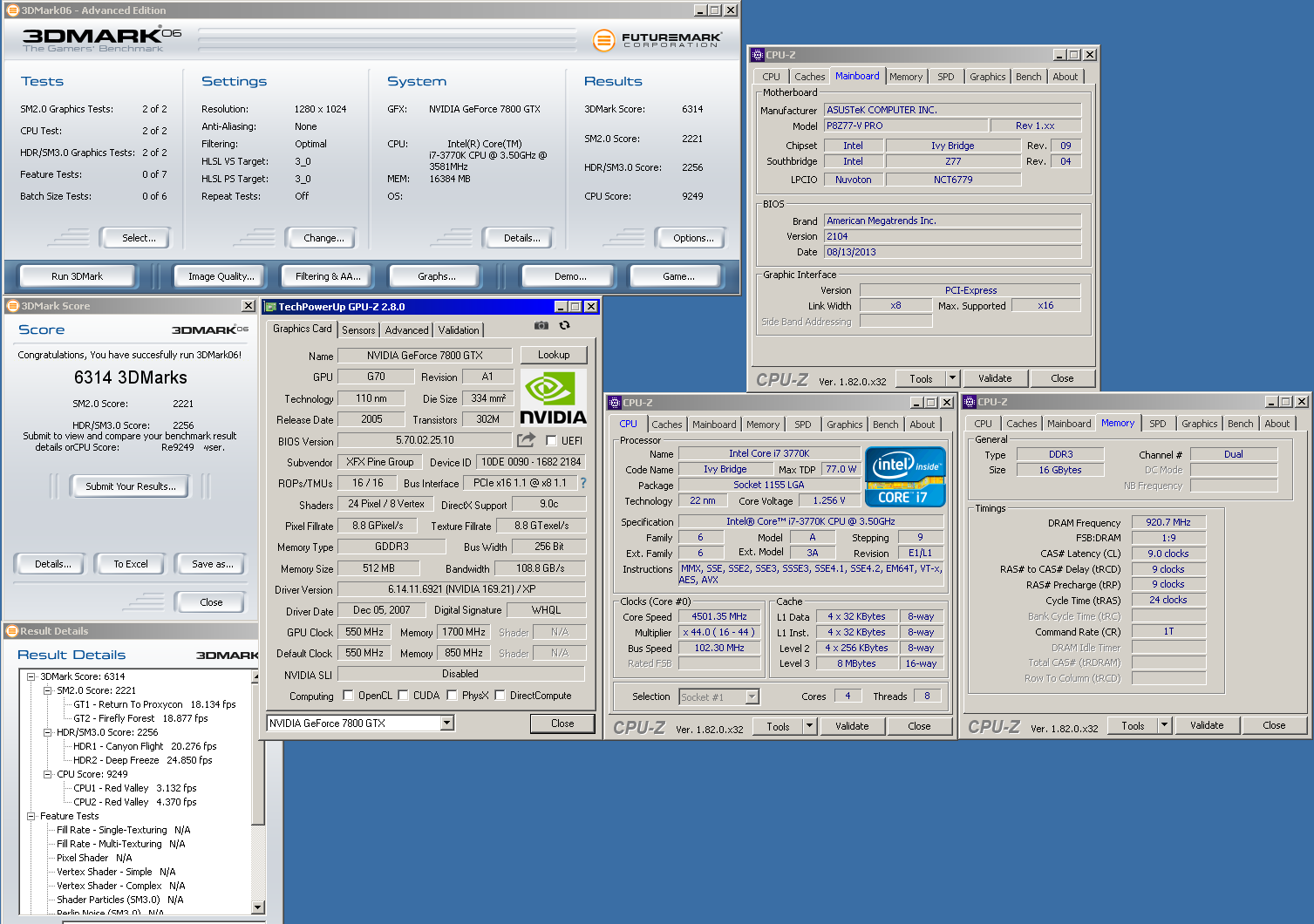
Task: Click the BIOS share/export arrow icon
Action: click(x=526, y=440)
